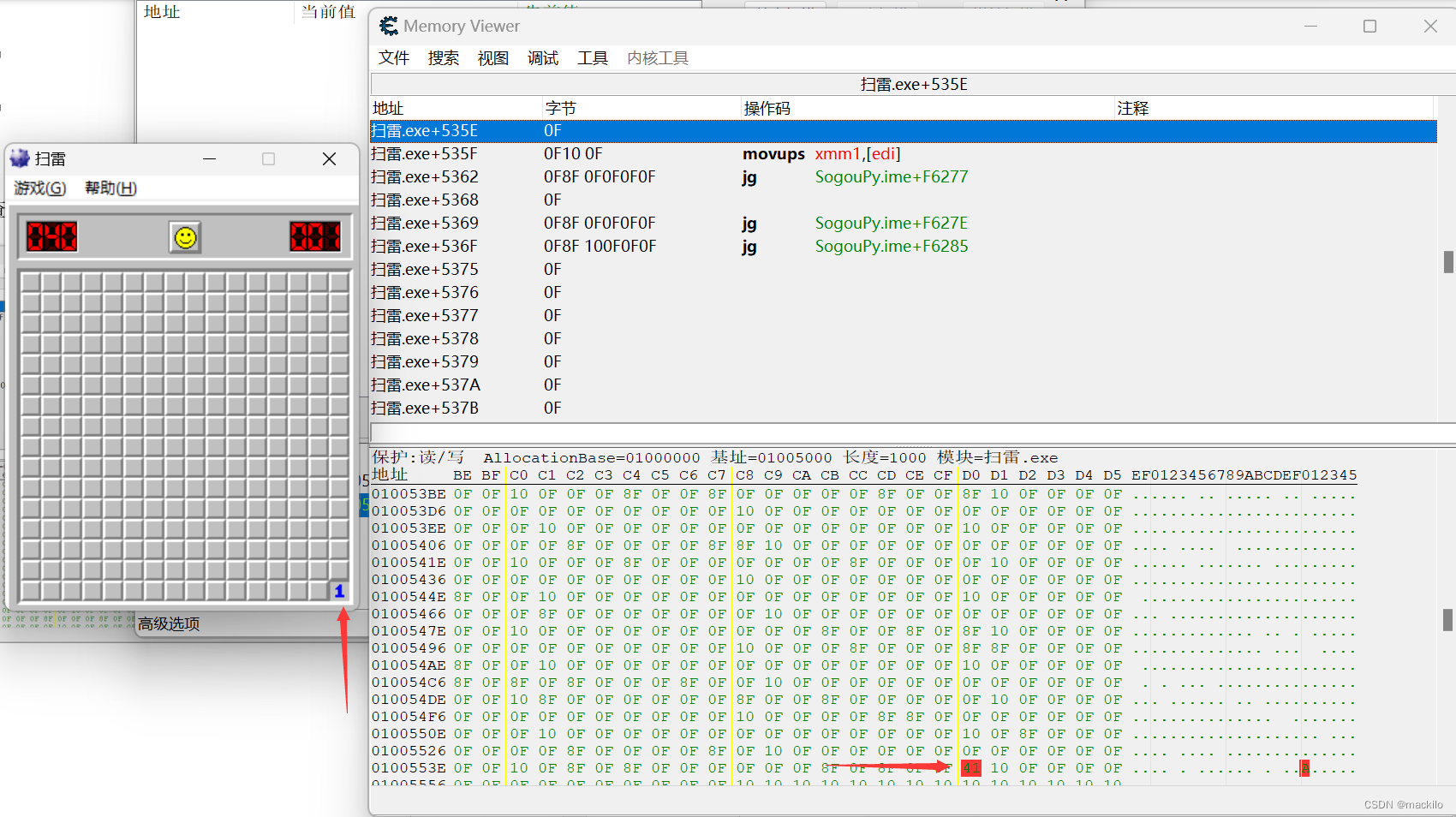Maximize the Memory Viewer window
1456x817 pixels.
(1369, 27)
